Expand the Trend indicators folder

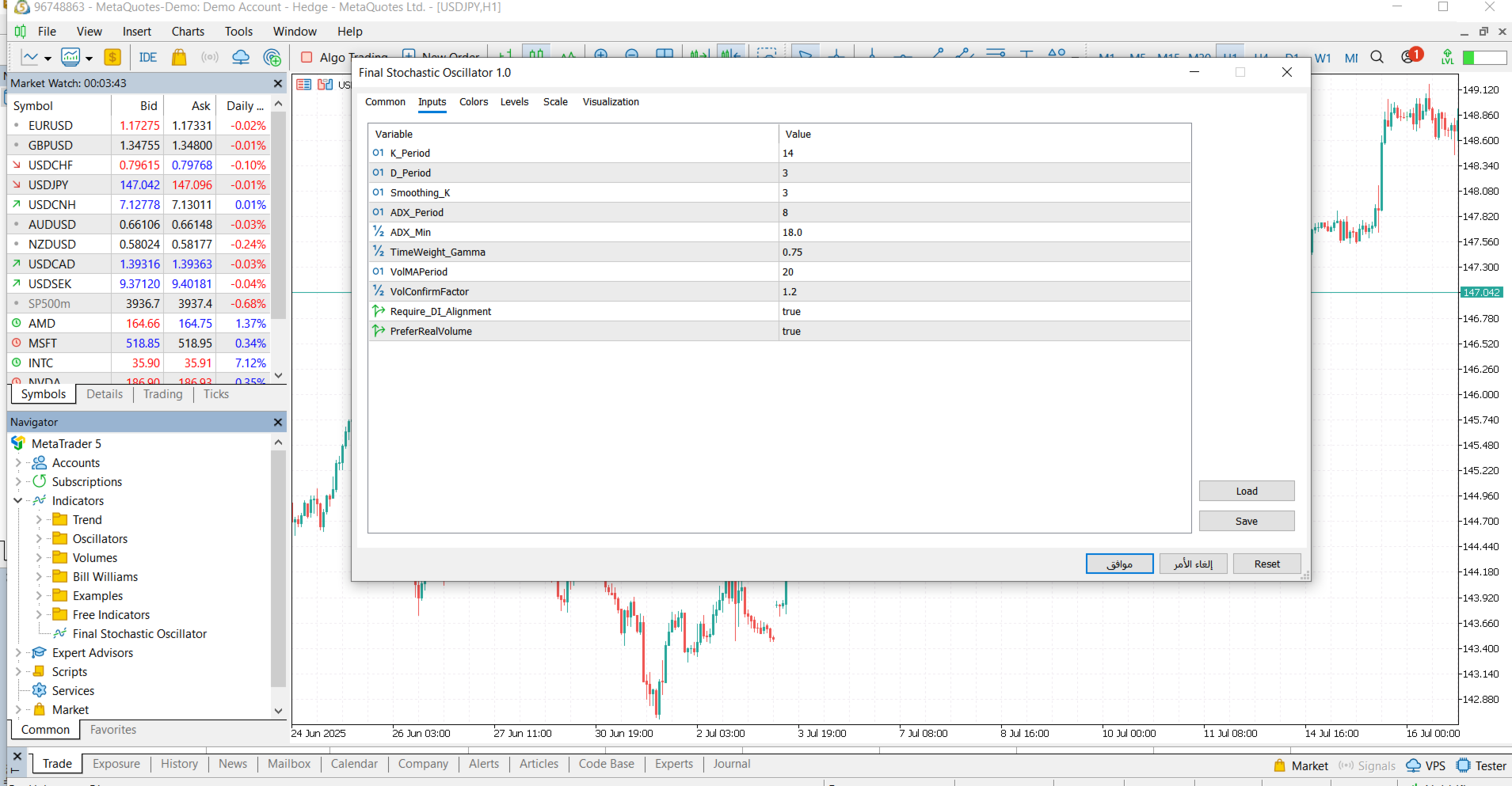(39, 519)
